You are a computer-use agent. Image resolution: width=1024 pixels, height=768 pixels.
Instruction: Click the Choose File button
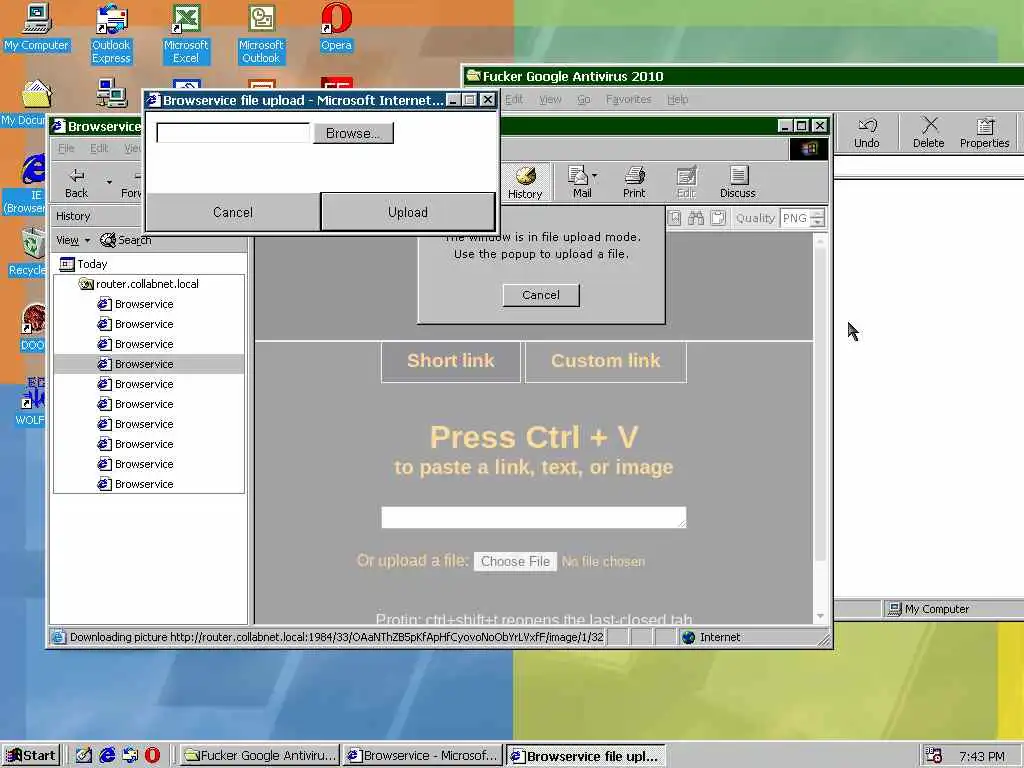pos(515,562)
